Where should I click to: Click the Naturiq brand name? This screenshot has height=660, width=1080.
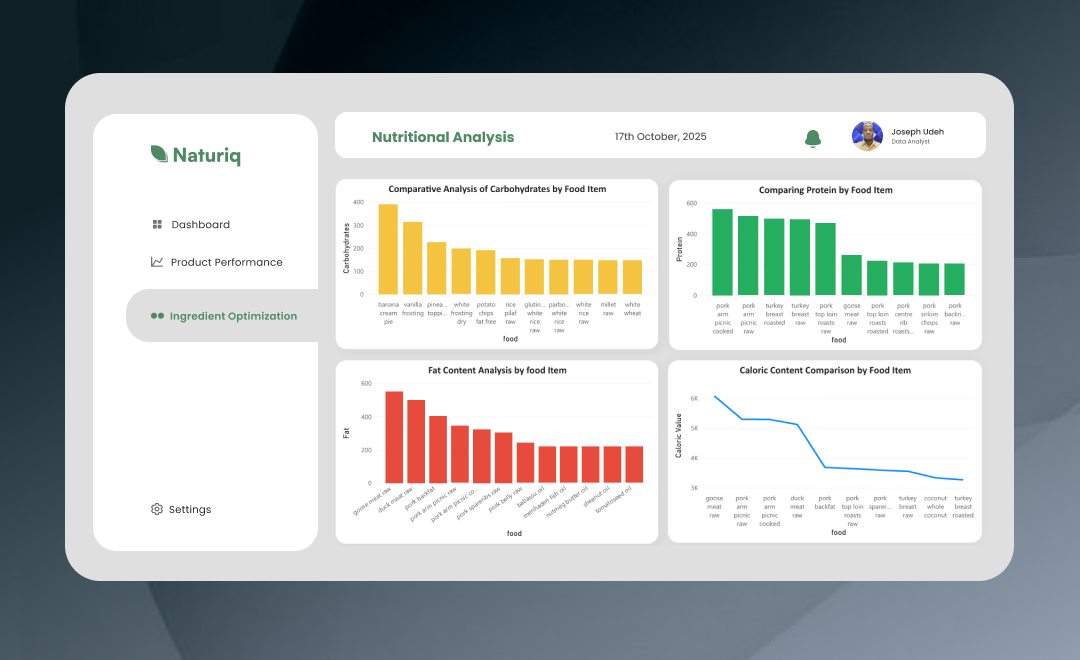207,156
